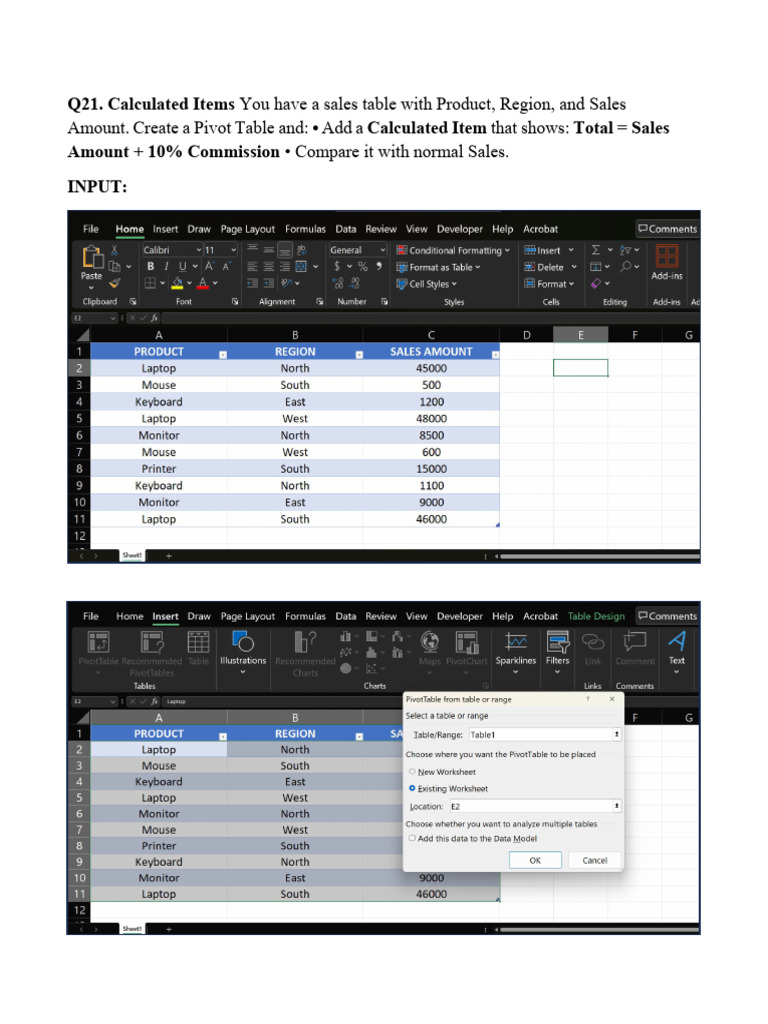Open the Calibri font name dropdown
Image resolution: width=768 pixels, height=1024 pixels.
172,250
